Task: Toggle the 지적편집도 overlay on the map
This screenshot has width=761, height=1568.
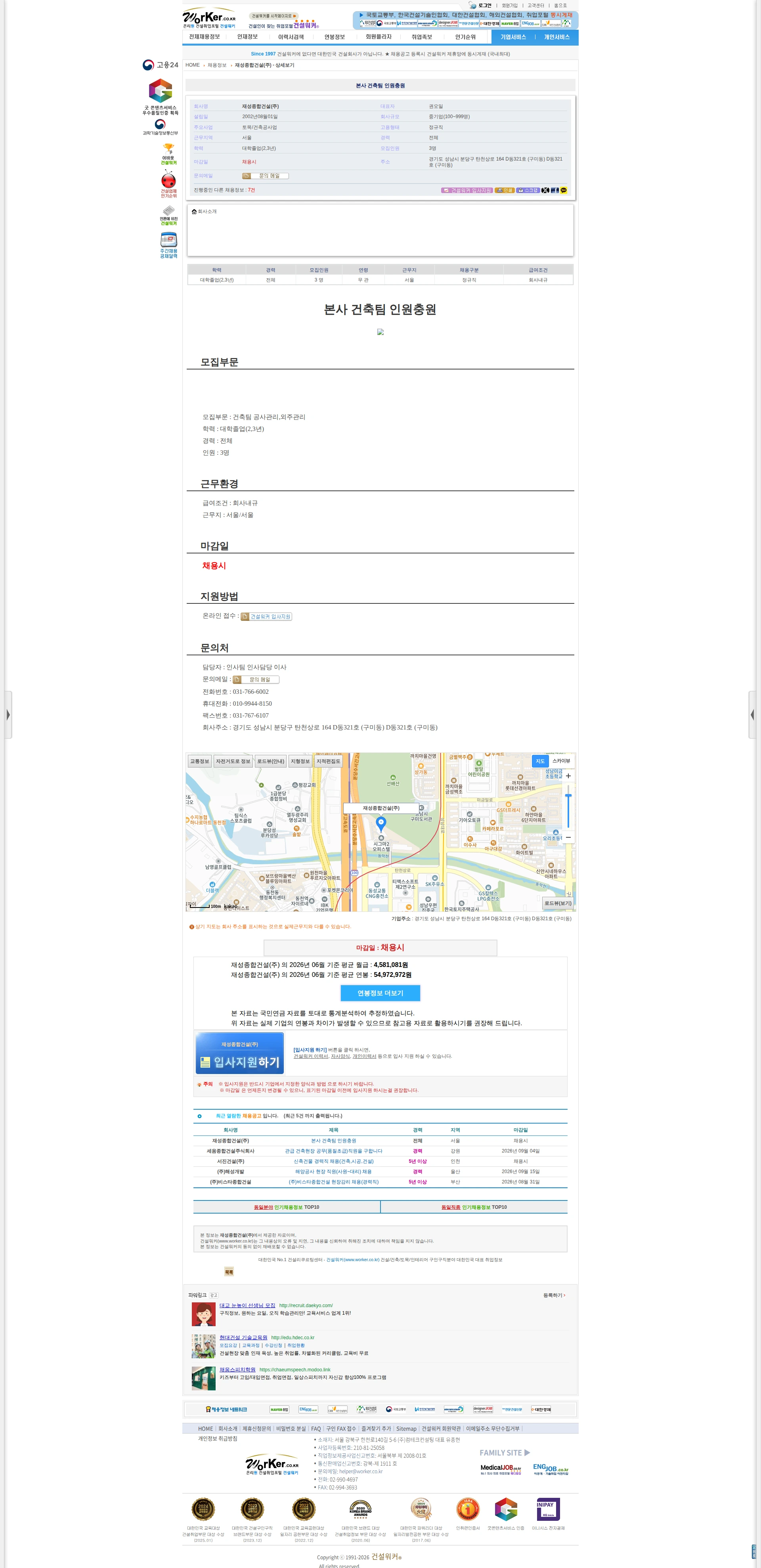Action: coord(329,762)
